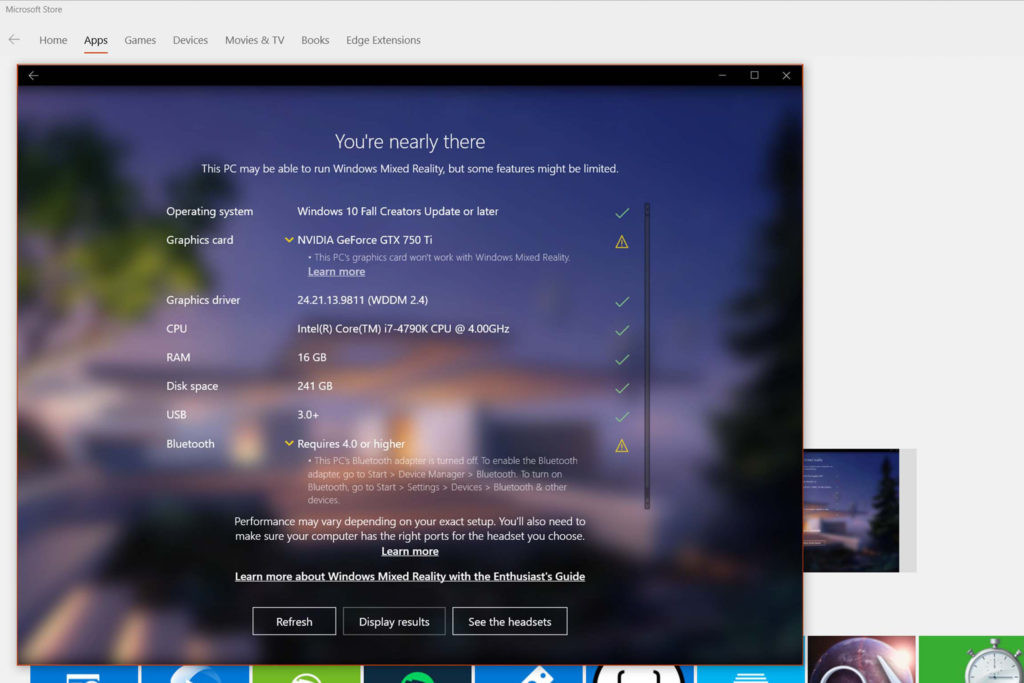Click the "CPU" label
The image size is (1024, 683).
click(x=176, y=329)
